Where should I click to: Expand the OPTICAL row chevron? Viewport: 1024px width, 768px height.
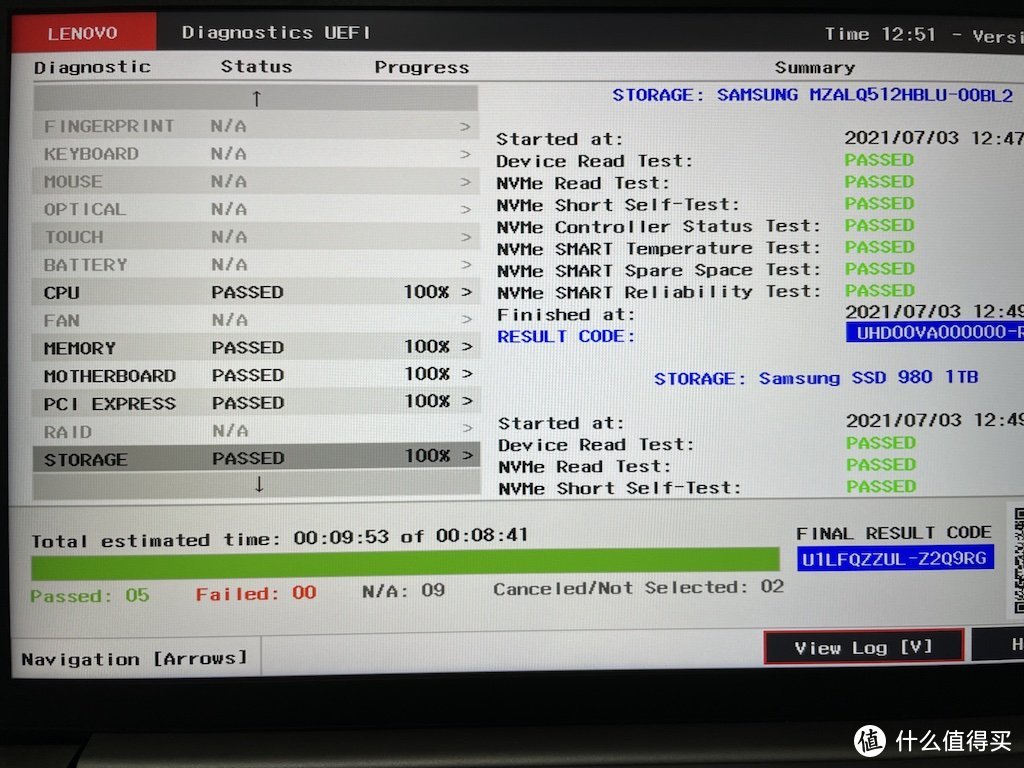click(x=465, y=209)
